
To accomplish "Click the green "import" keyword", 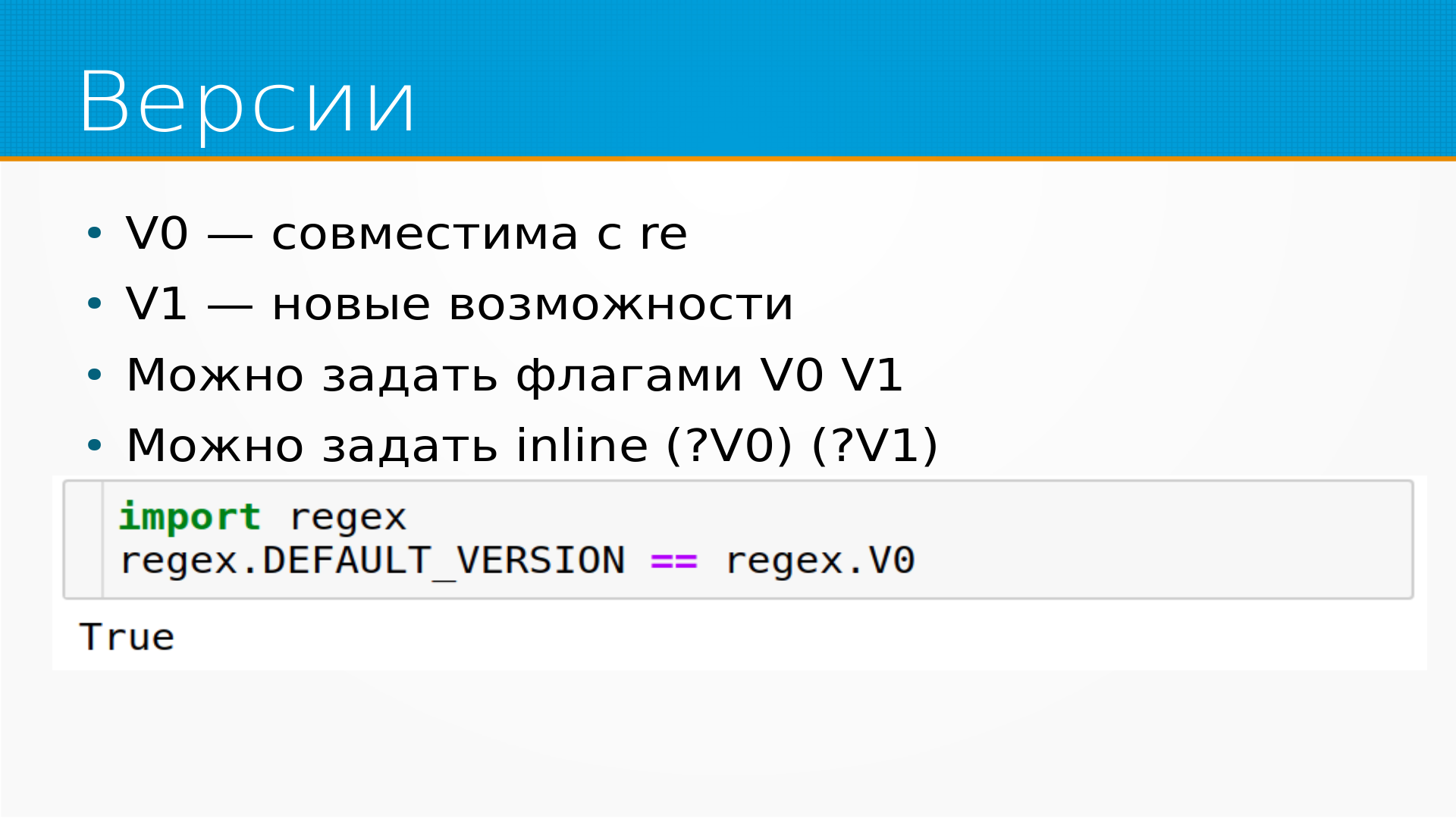I will [190, 517].
